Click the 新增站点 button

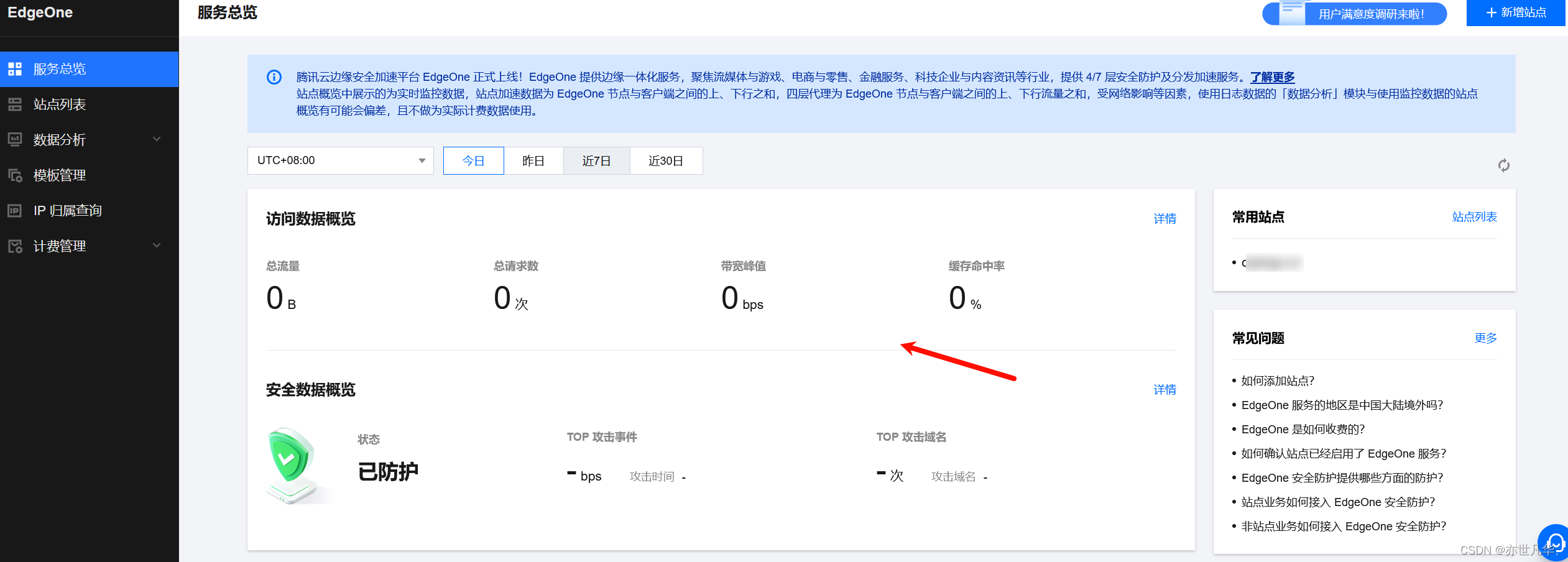pos(1515,12)
